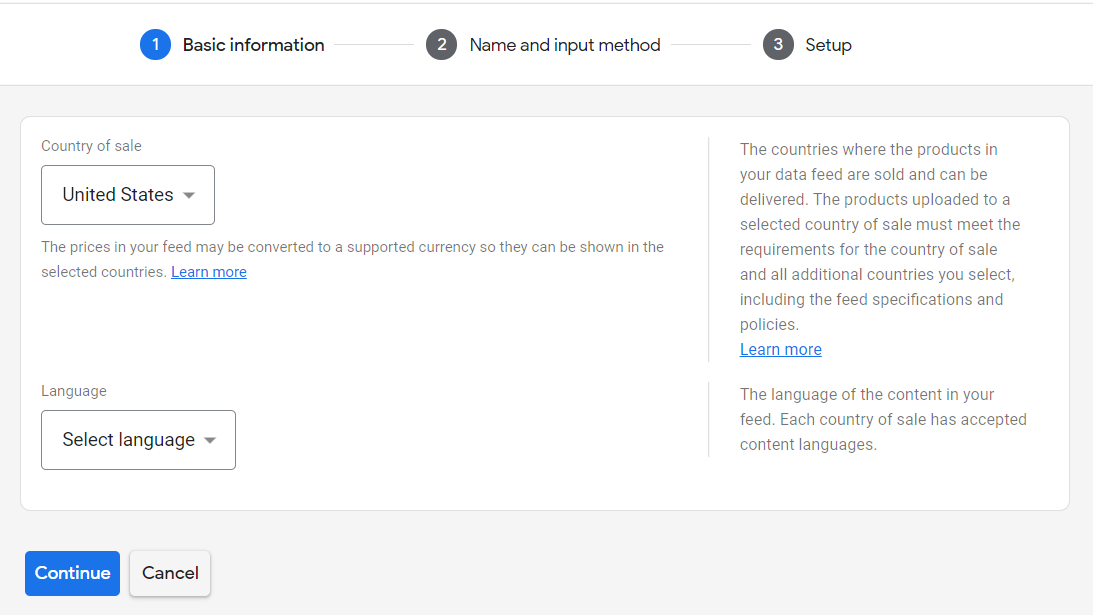
Task: Go to Name and input method step
Action: click(x=565, y=45)
